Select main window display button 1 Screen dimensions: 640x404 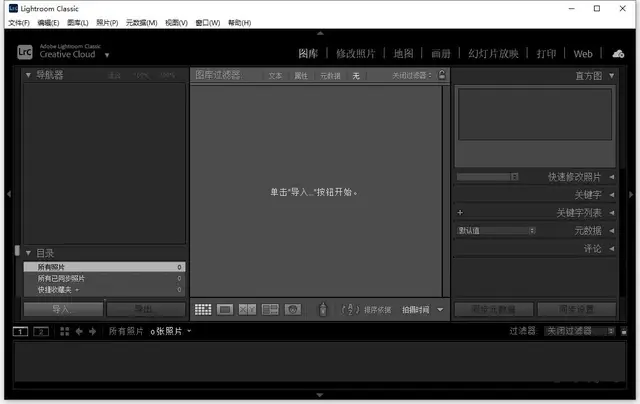22,331
